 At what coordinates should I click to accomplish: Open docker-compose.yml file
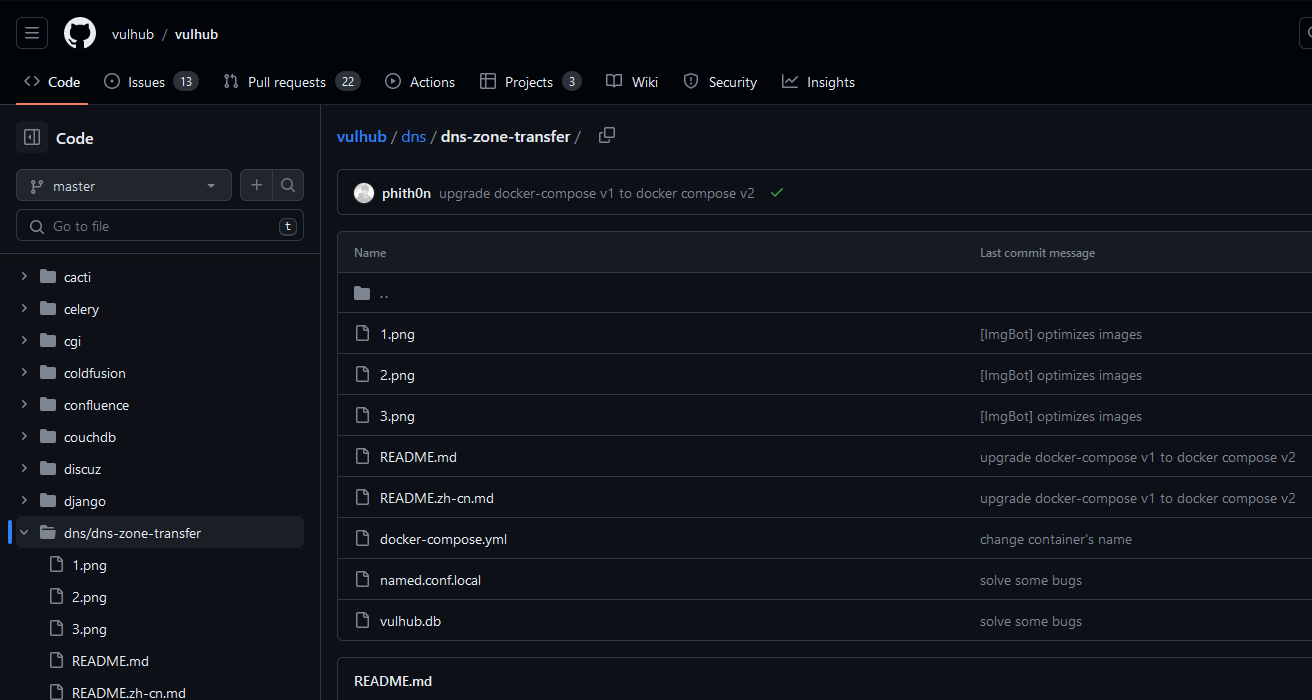[x=443, y=539]
